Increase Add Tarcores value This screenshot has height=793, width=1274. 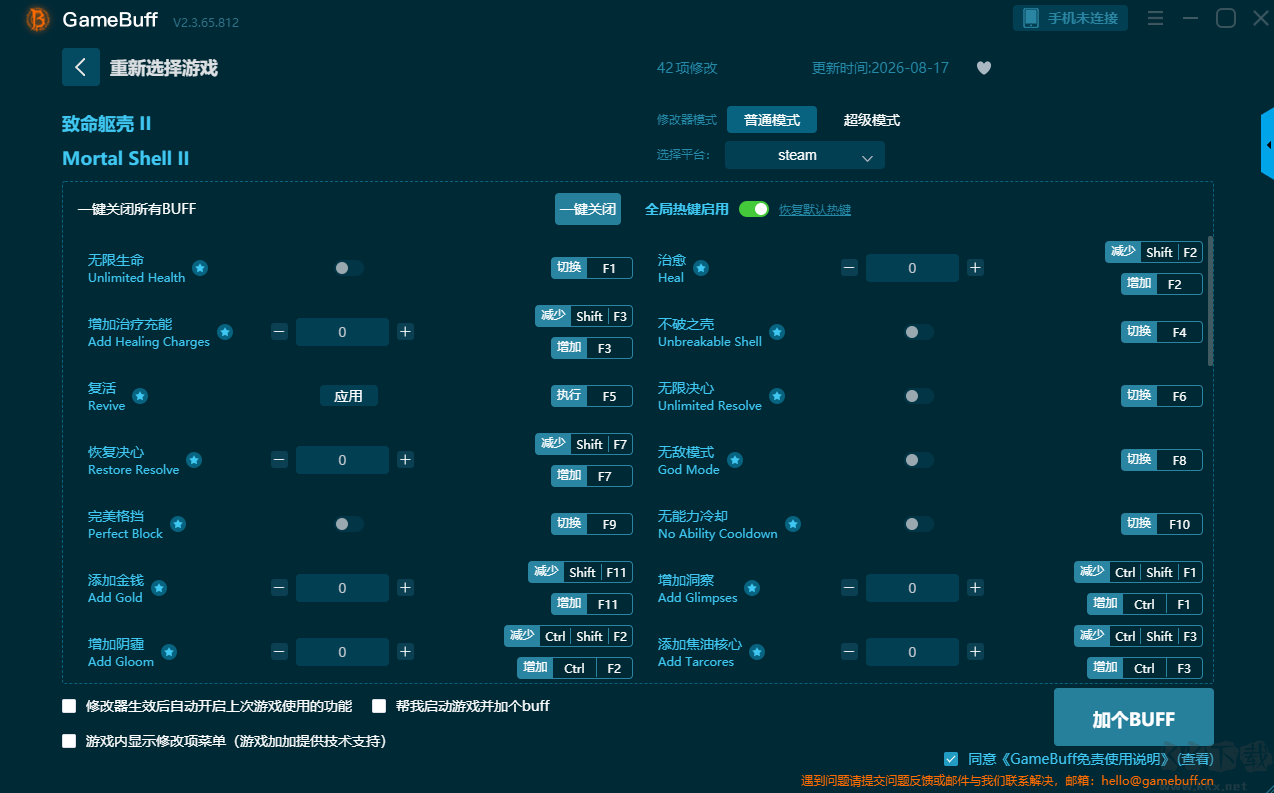click(975, 652)
